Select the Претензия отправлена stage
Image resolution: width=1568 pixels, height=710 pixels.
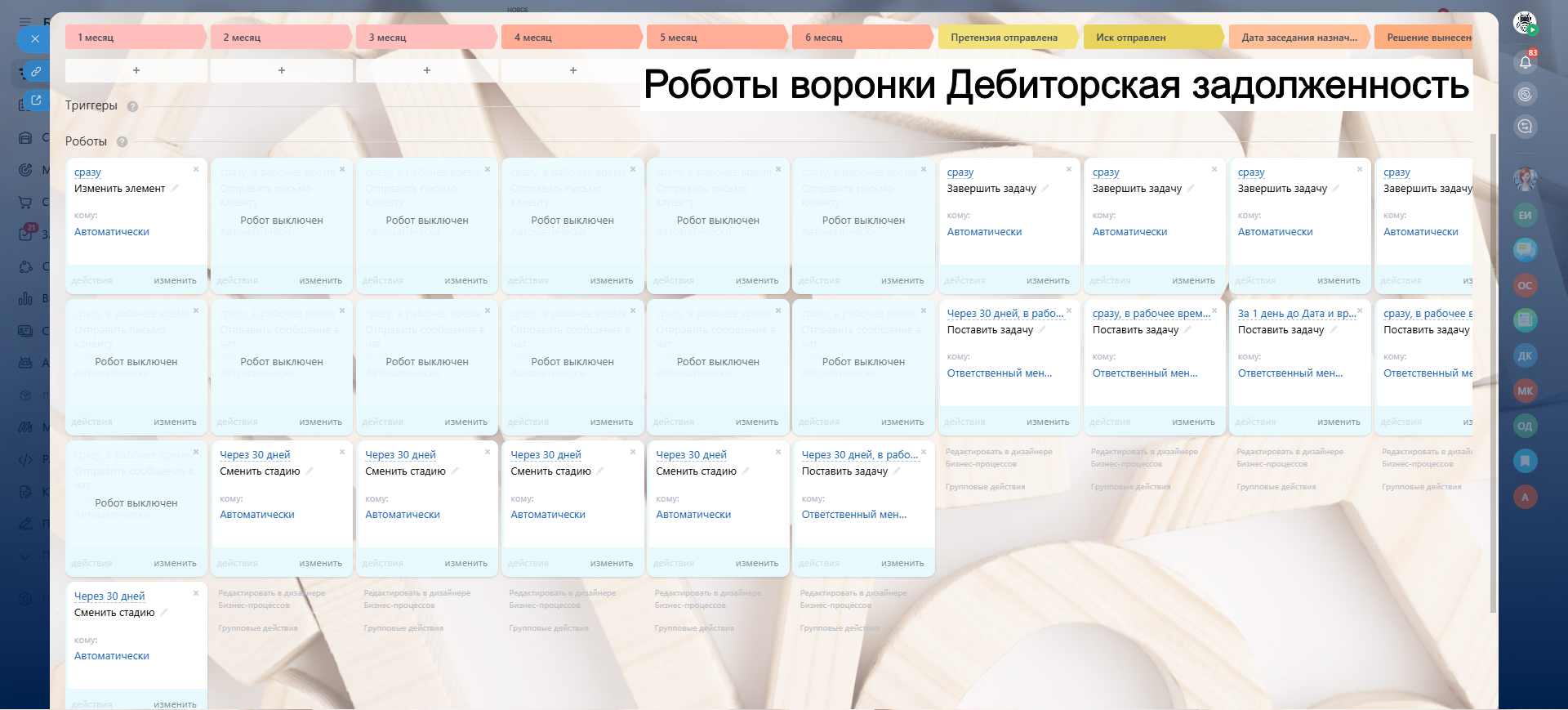pos(1004,38)
